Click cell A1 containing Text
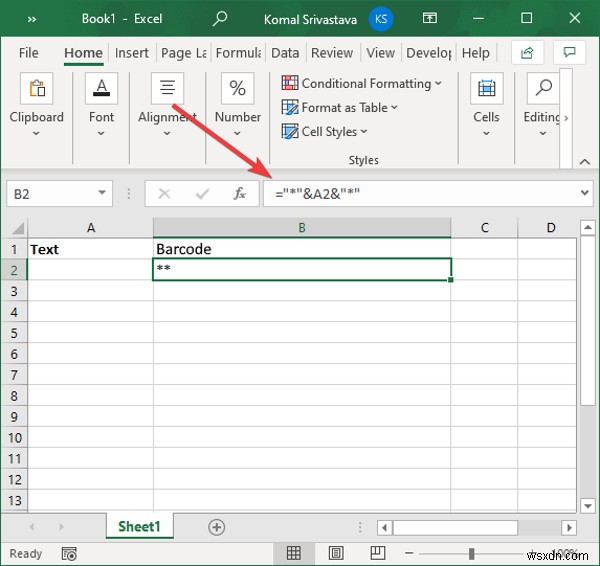This screenshot has width=600, height=566. (90, 249)
